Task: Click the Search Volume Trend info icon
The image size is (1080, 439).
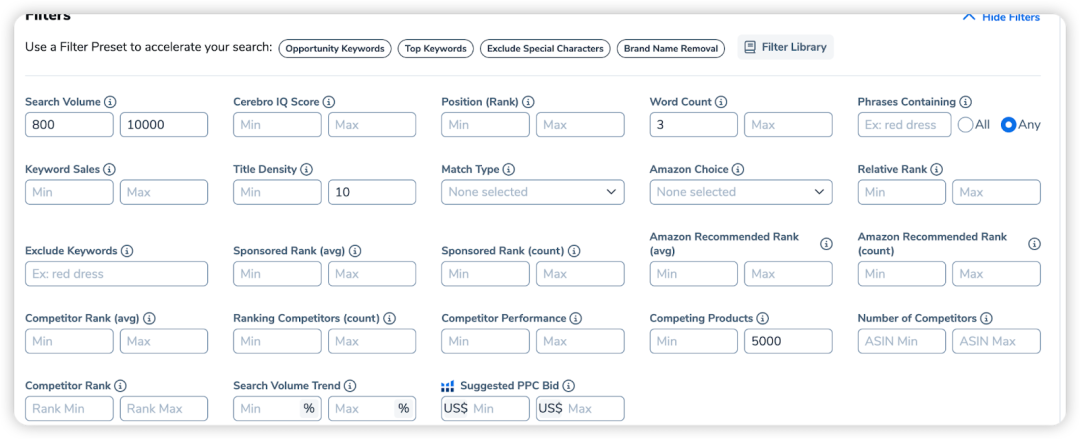Action: pyautogui.click(x=350, y=386)
